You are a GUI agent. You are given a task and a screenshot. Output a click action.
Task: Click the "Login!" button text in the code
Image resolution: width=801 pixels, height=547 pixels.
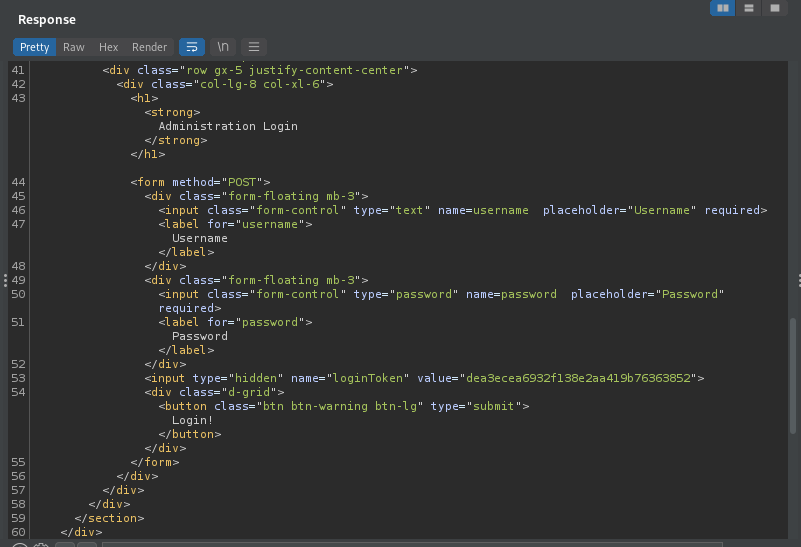[192, 420]
